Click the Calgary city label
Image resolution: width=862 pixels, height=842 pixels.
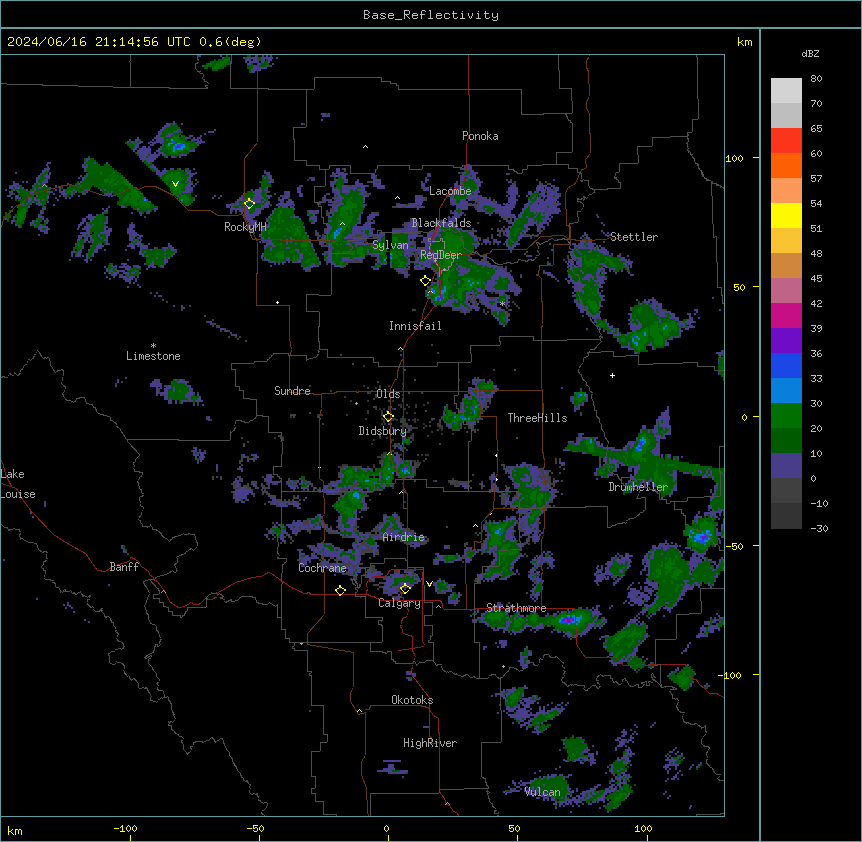coord(399,603)
